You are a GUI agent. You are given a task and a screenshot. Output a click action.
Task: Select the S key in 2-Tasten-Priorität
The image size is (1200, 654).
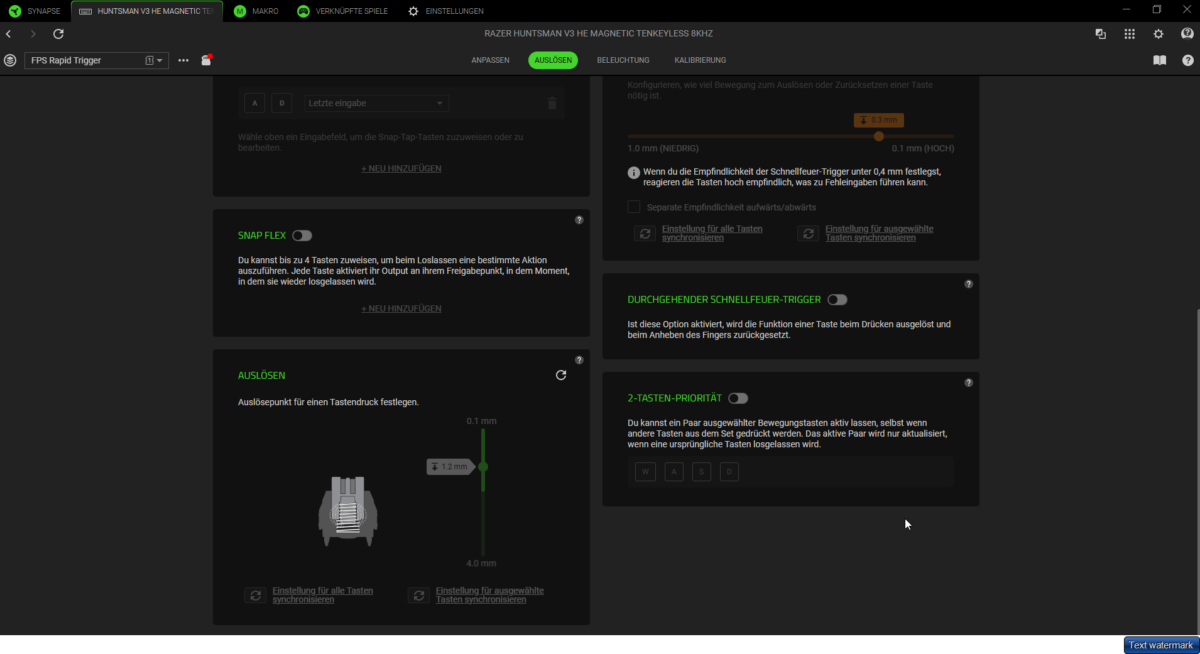tap(701, 471)
